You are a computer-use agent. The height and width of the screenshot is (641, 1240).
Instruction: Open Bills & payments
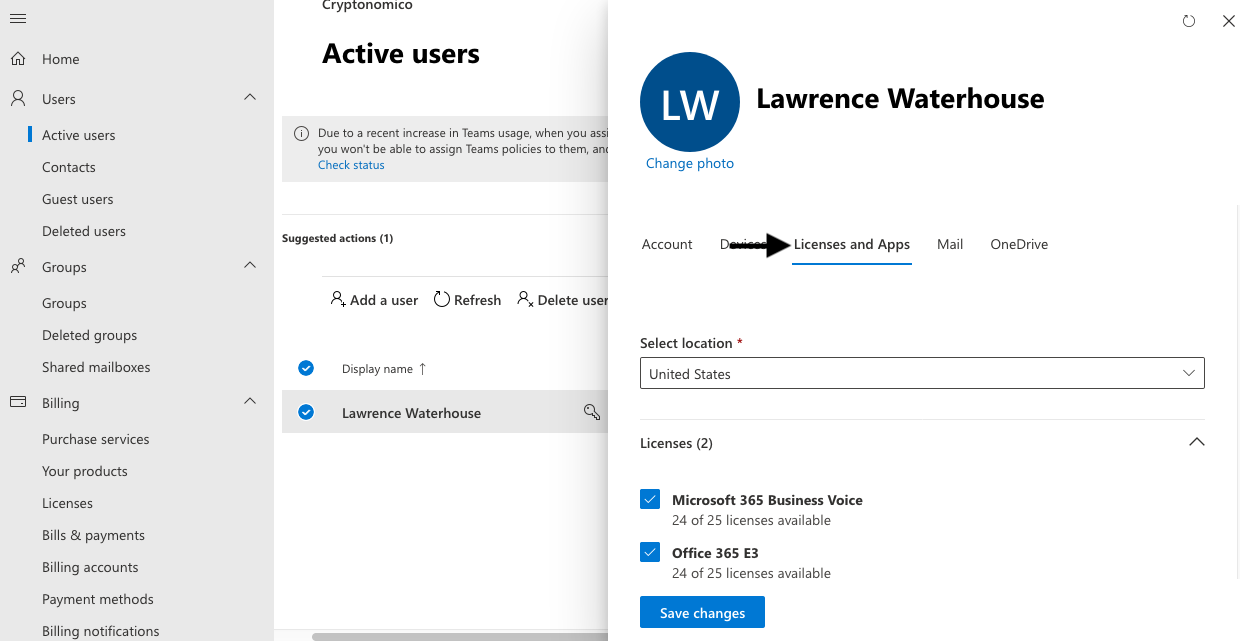93,535
